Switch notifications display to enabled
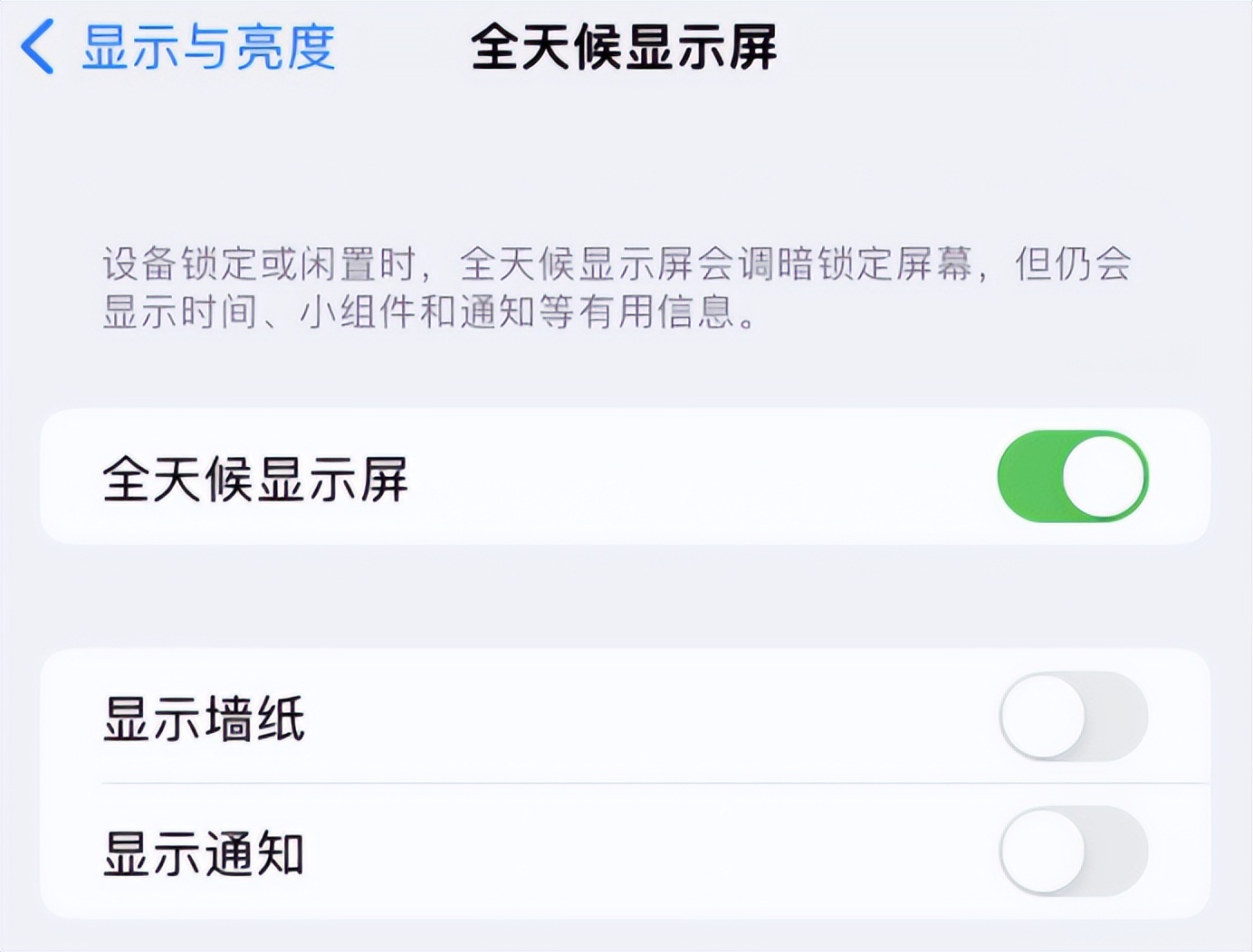The height and width of the screenshot is (952, 1253). 1076,851
